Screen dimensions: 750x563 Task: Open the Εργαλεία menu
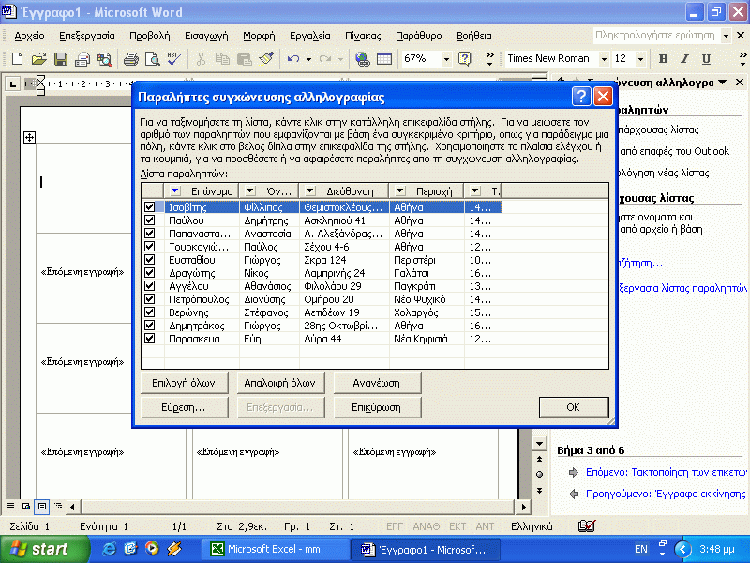click(310, 36)
